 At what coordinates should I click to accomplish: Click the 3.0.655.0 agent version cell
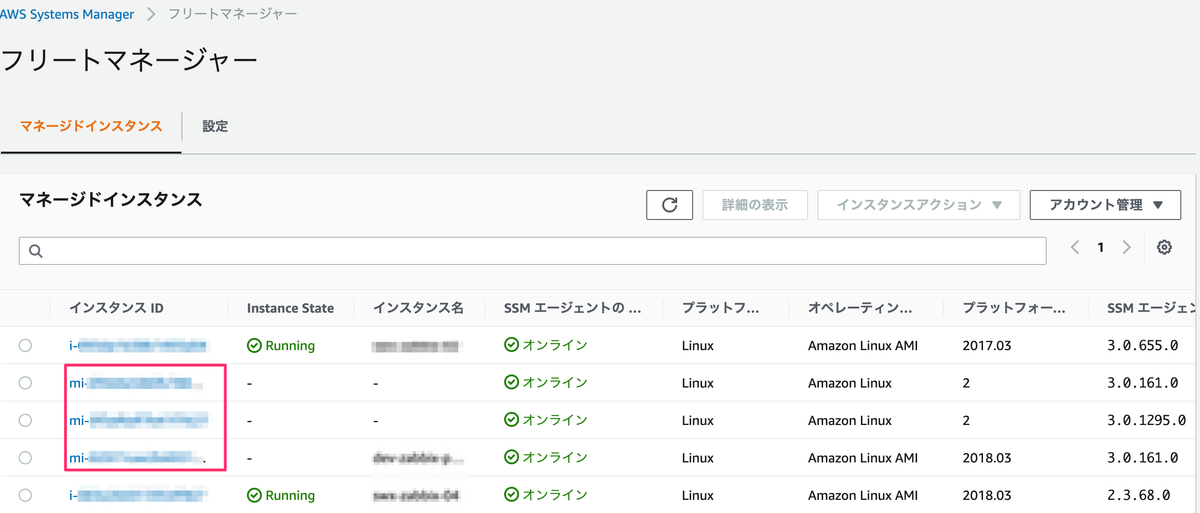click(x=1143, y=345)
